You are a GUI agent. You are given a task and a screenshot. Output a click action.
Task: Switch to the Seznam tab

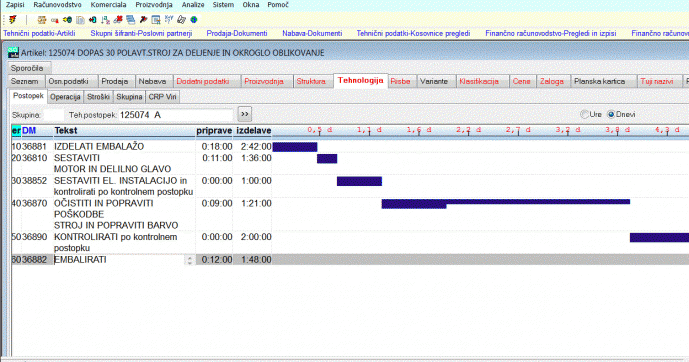25,81
